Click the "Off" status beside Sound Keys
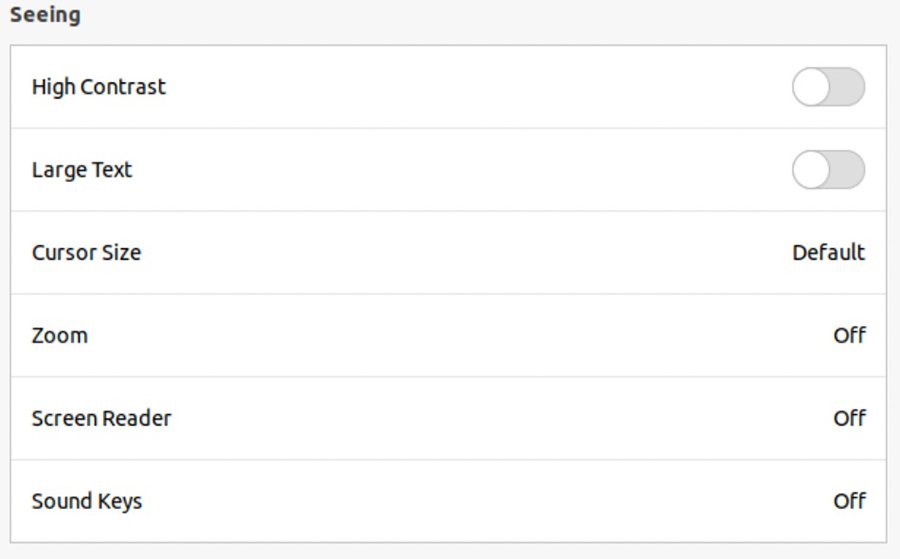This screenshot has width=900, height=559. pyautogui.click(x=849, y=501)
